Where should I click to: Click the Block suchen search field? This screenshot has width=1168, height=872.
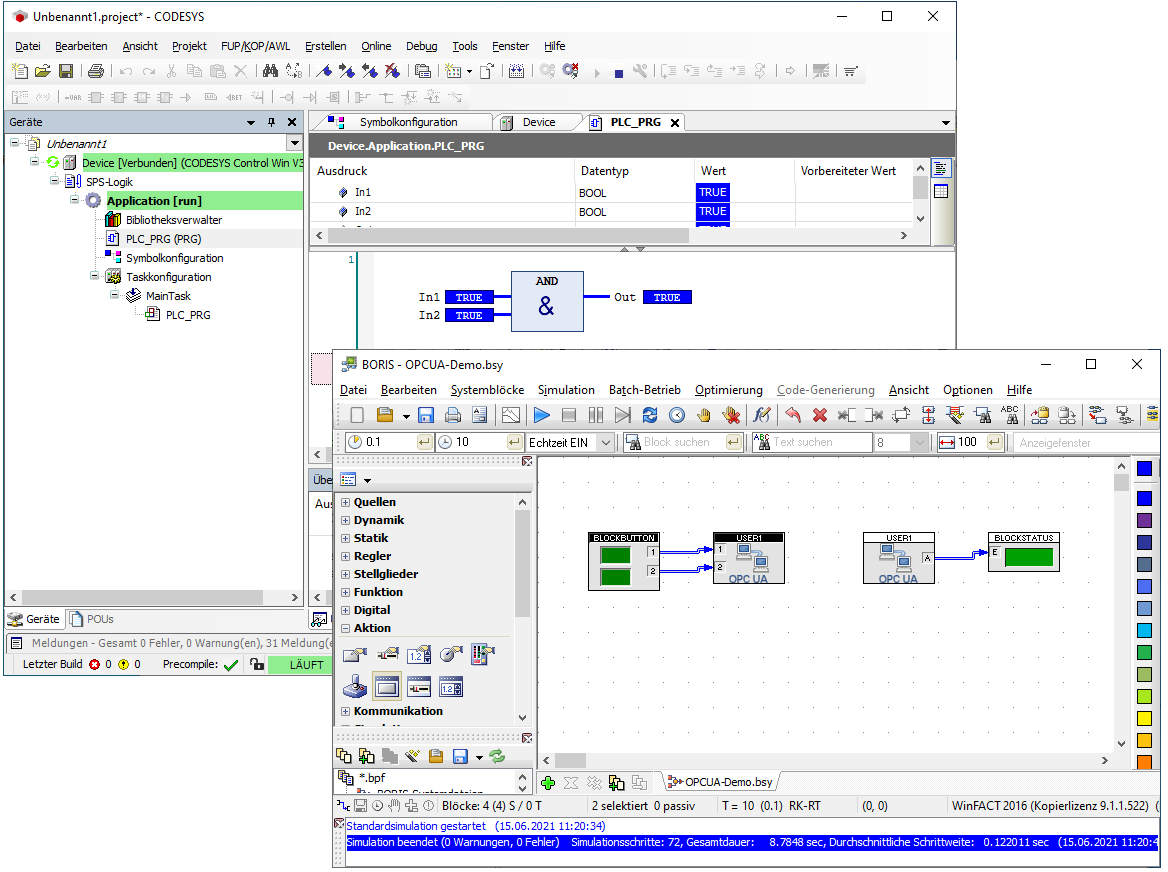click(682, 442)
